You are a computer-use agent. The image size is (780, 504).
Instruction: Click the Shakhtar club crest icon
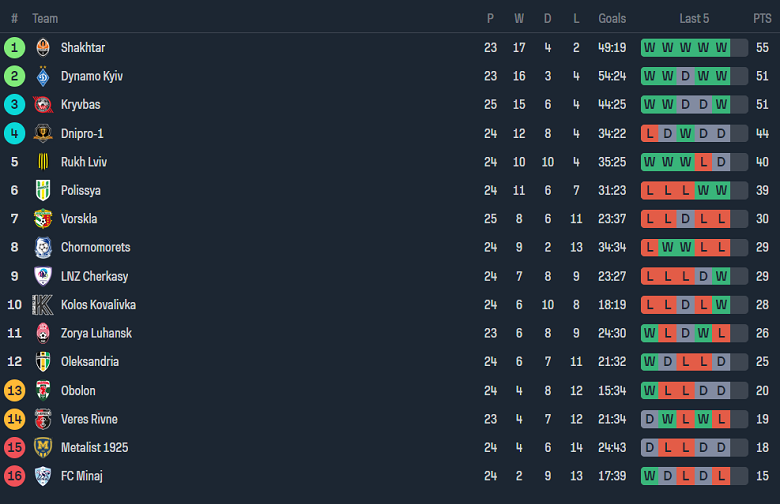(x=43, y=47)
